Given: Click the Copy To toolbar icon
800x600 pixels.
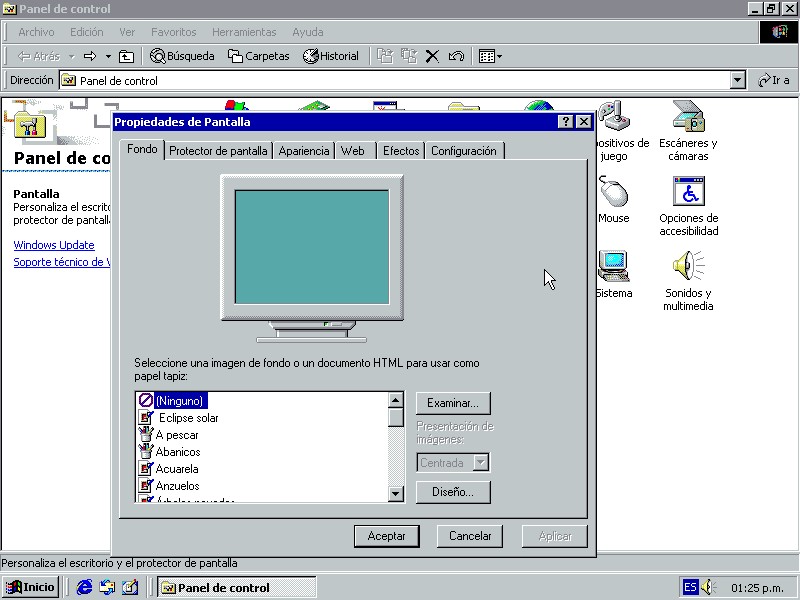Looking at the screenshot, I should tap(409, 56).
